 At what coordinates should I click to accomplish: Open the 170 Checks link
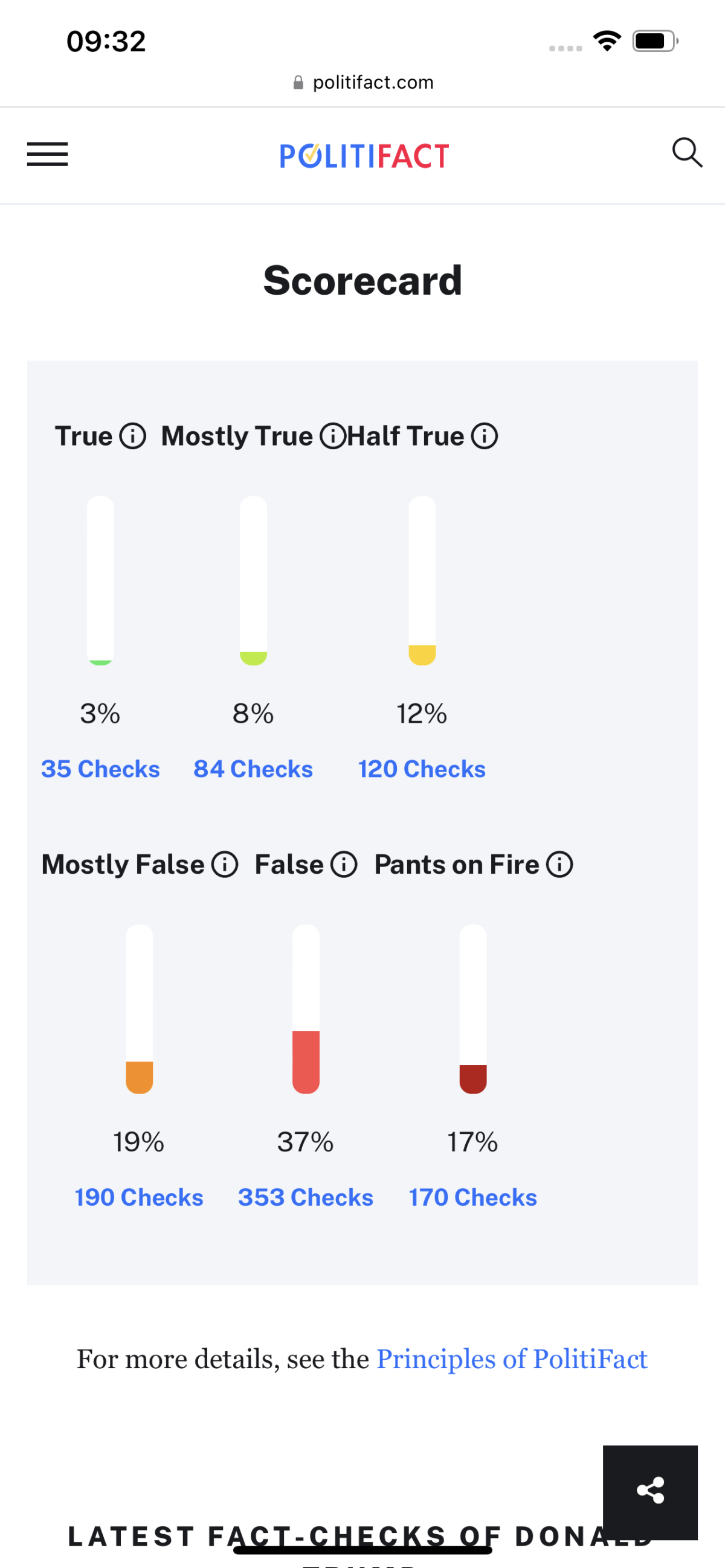click(473, 1198)
